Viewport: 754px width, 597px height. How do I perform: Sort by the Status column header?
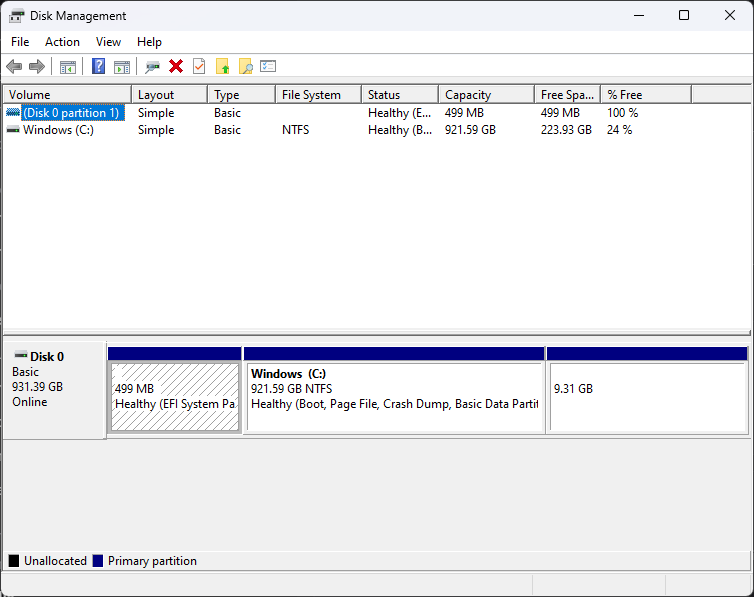coord(401,95)
